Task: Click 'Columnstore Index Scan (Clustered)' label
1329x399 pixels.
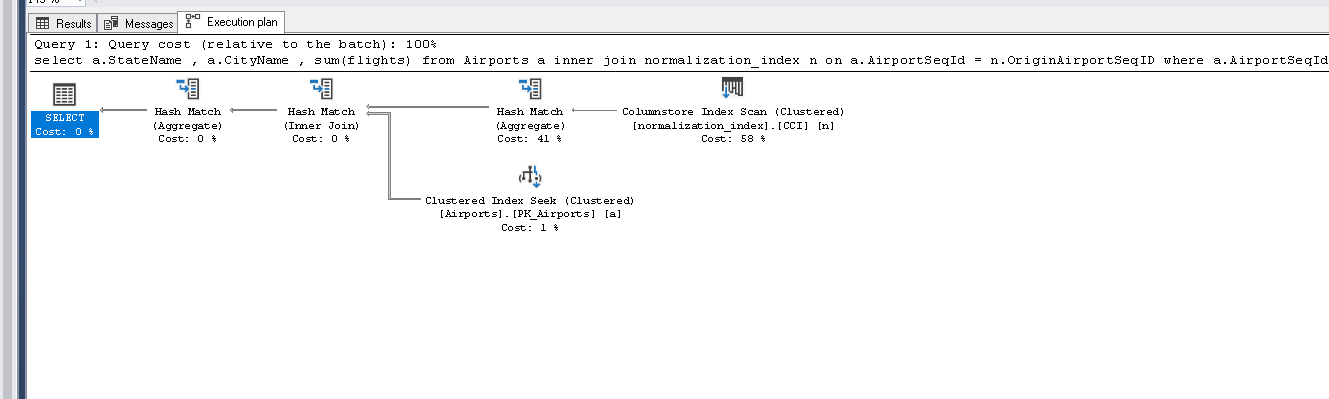Action: [x=733, y=111]
